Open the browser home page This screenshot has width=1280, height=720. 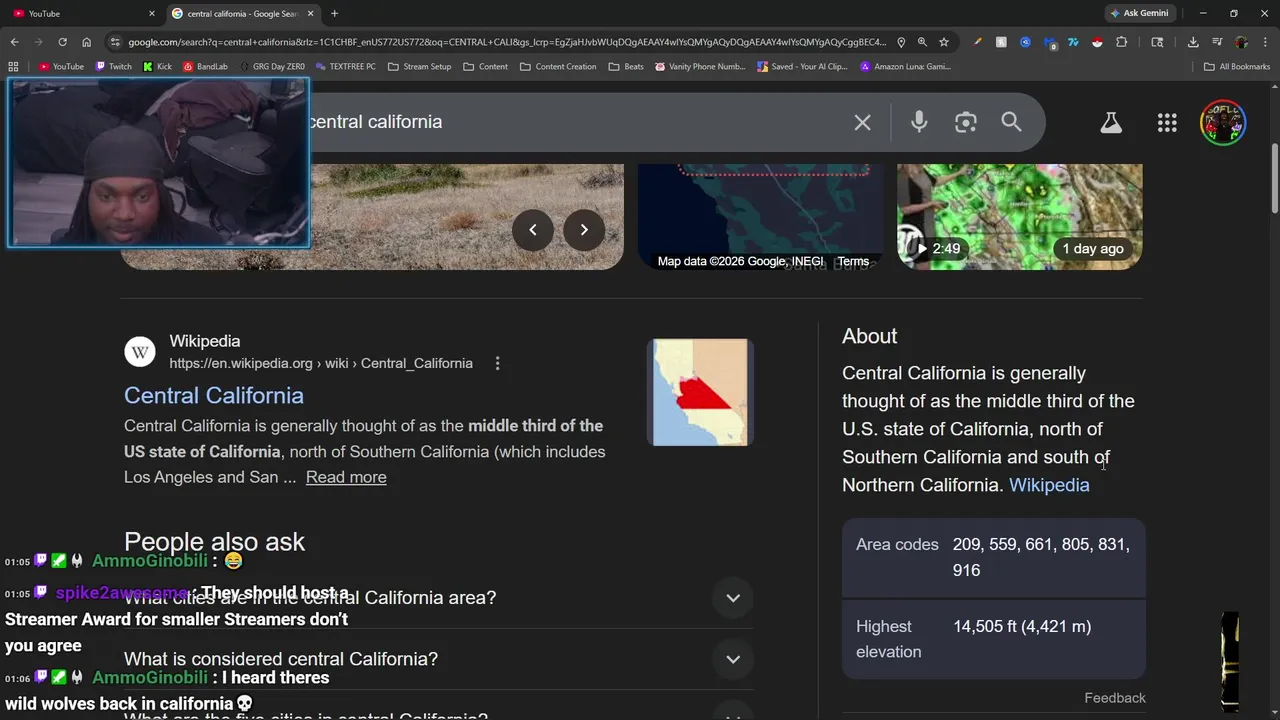click(x=86, y=42)
